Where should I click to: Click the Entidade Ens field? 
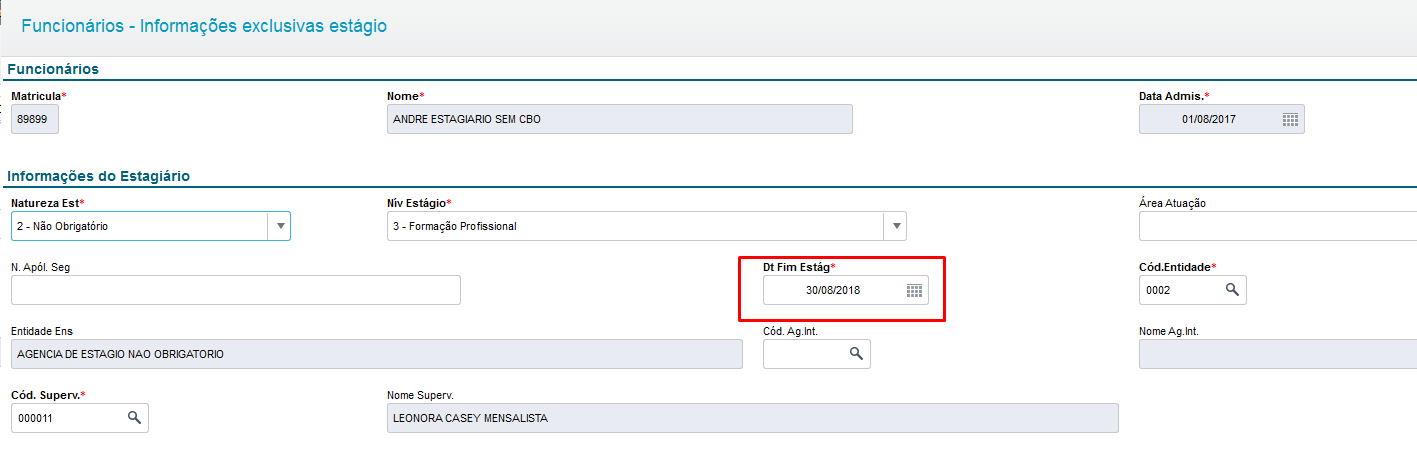click(377, 354)
